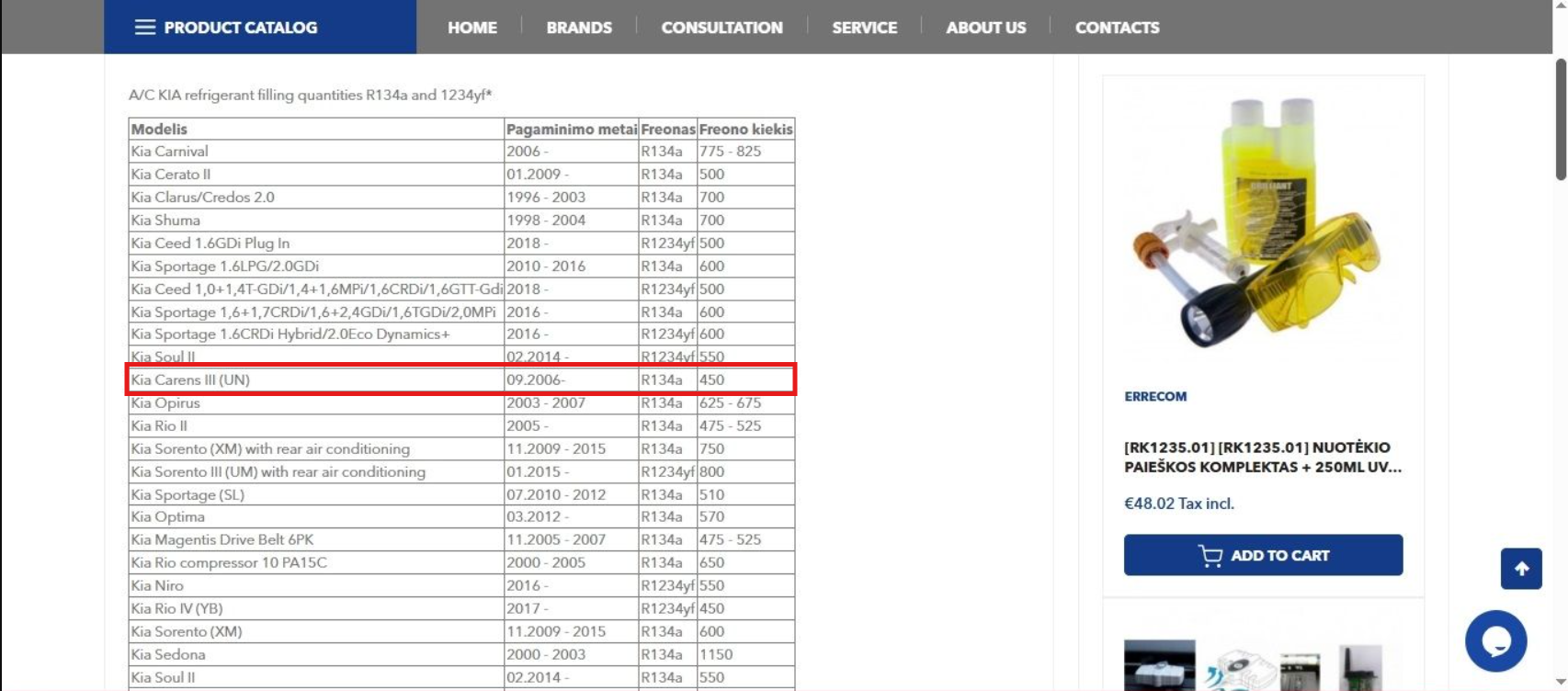Click the next product thumbnail below the cart
The height and width of the screenshot is (691, 1568).
[1254, 665]
